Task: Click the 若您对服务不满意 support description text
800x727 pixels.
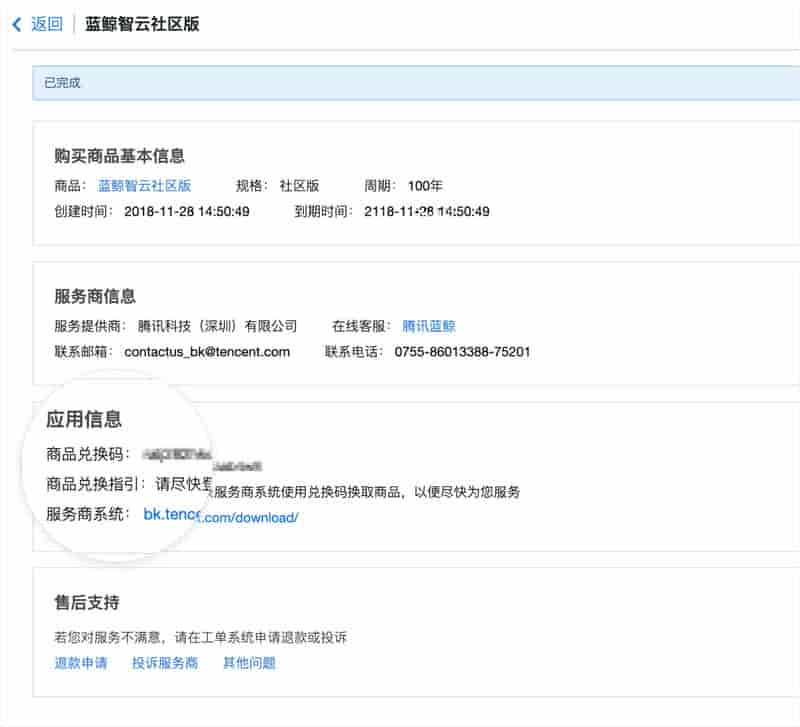Action: pyautogui.click(x=201, y=637)
